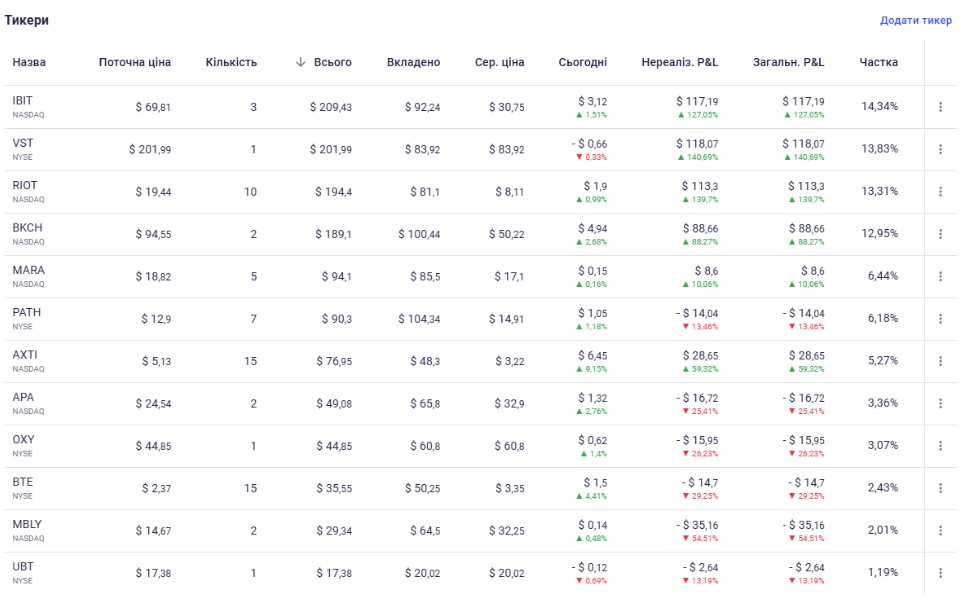Sort by 'Поточна ціна' column header
This screenshot has width=960, height=600.
(135, 62)
